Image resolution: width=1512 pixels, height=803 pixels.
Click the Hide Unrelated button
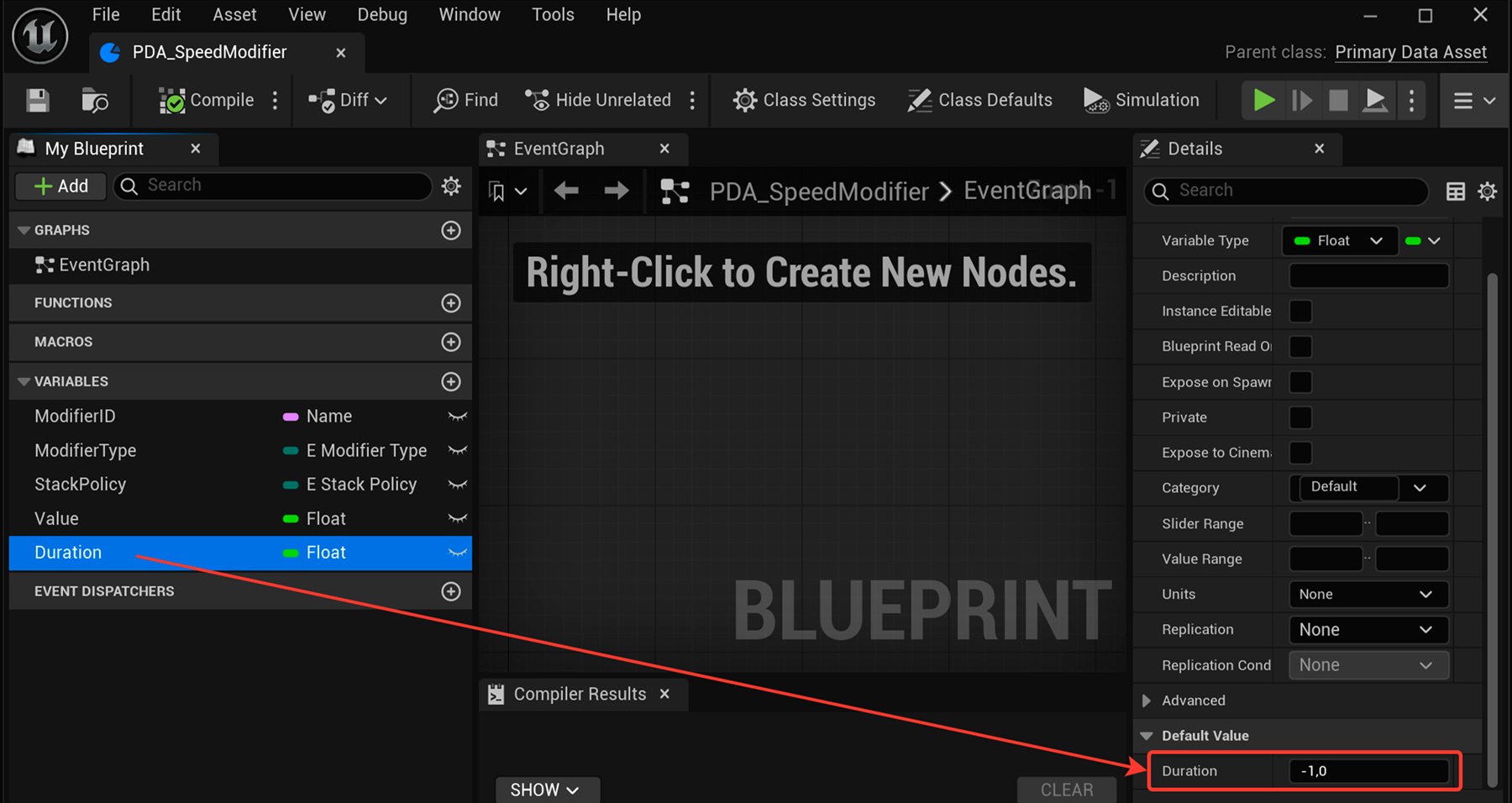597,100
